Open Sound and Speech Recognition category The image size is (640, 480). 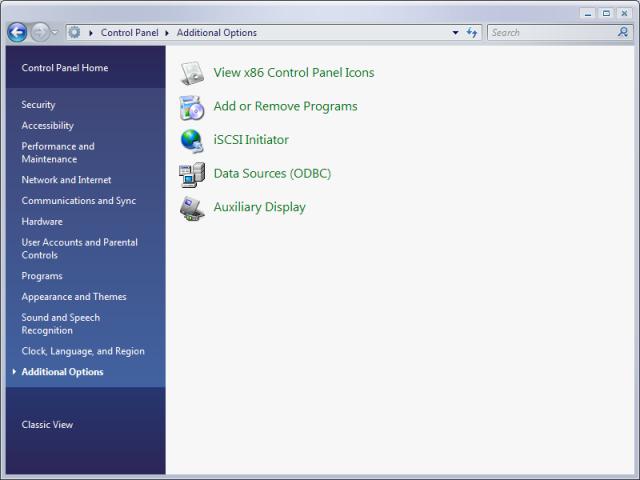click(x=61, y=324)
